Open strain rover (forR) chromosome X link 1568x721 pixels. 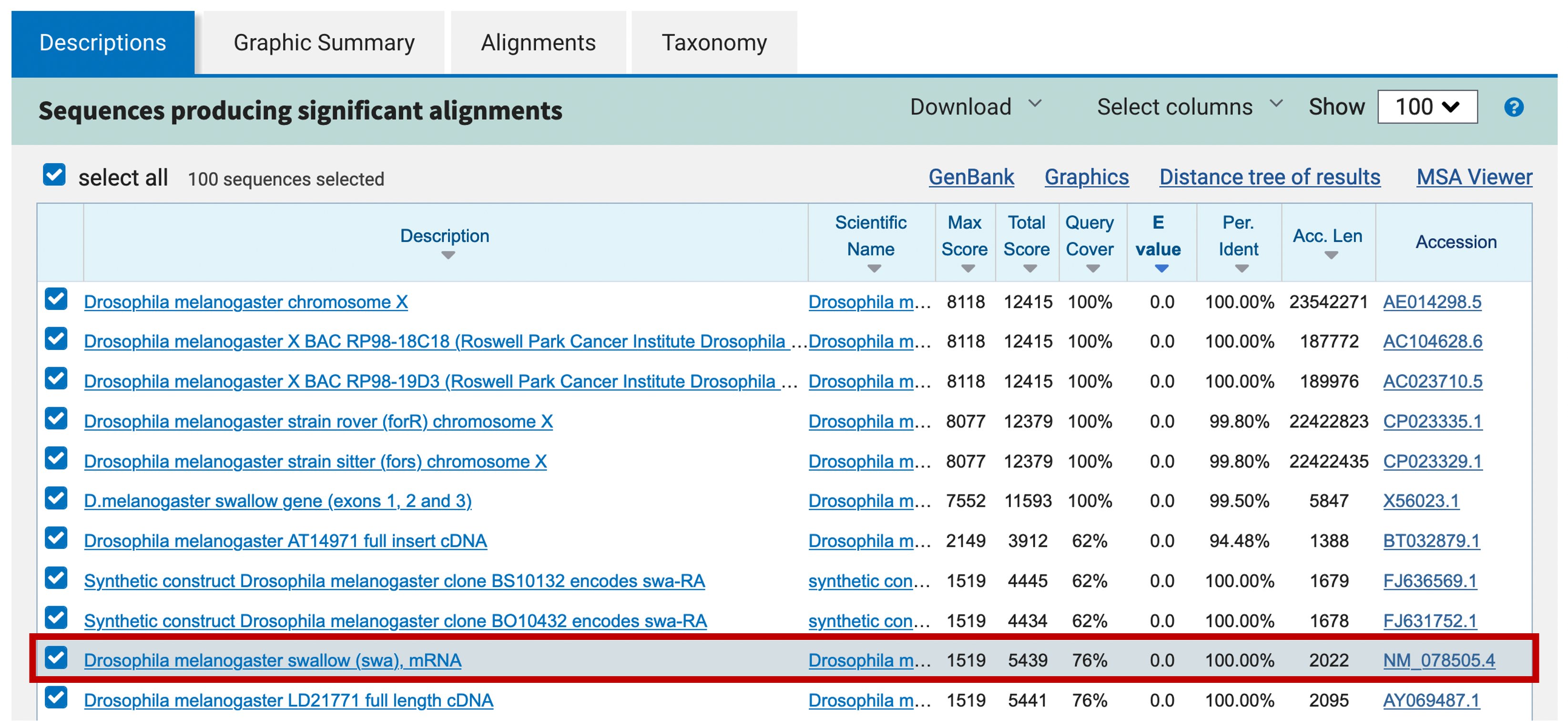pyautogui.click(x=318, y=422)
